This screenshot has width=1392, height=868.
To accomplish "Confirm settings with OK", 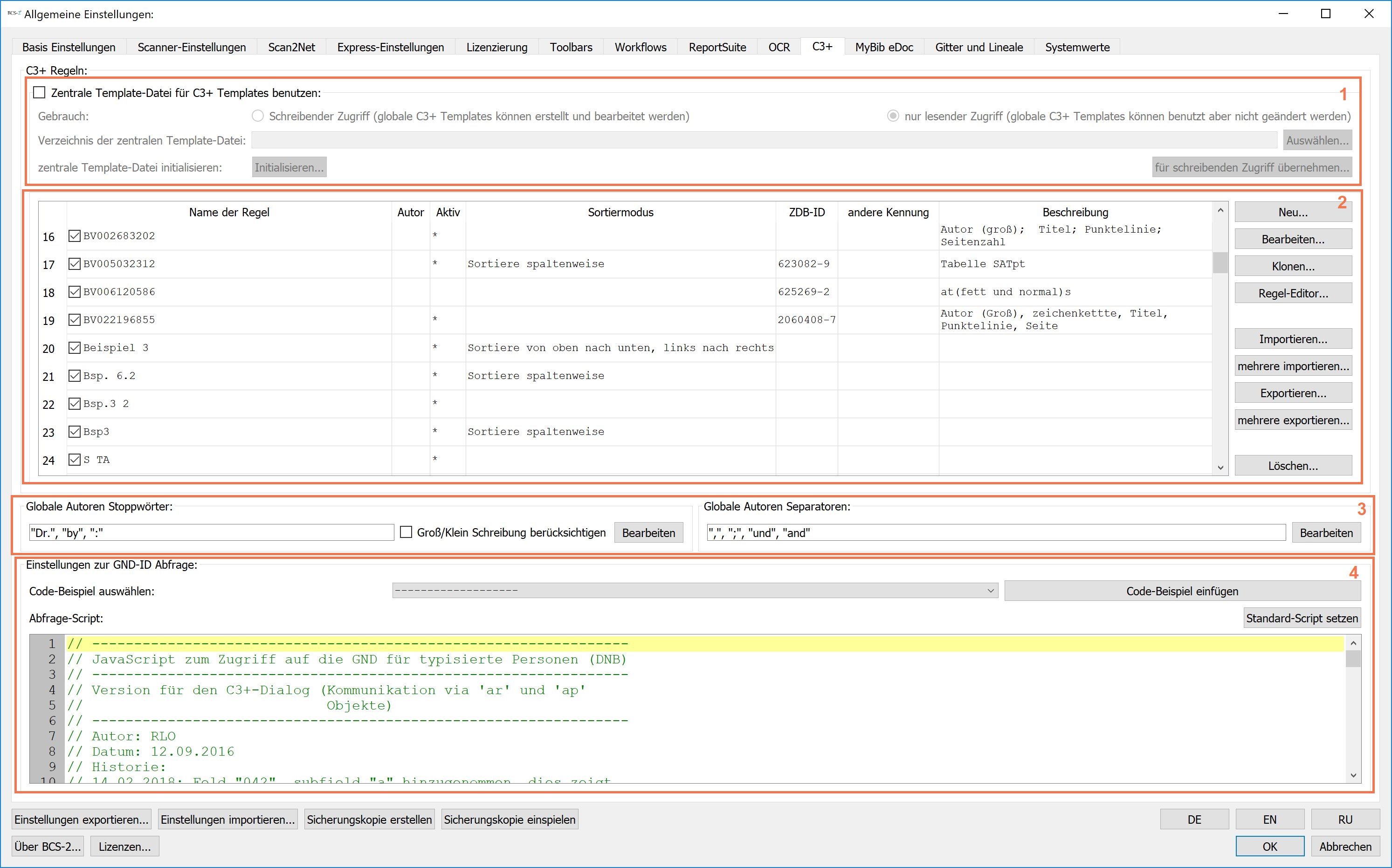I will click(1270, 846).
